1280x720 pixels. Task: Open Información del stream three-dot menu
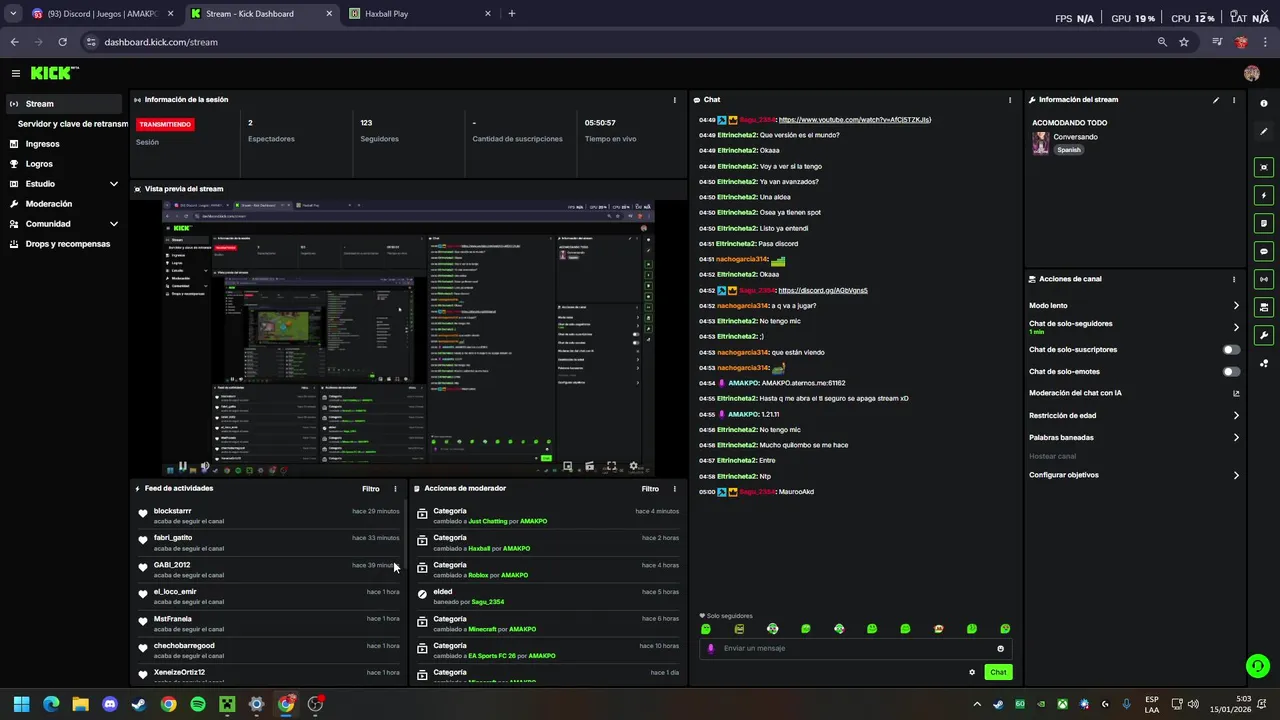coord(1234,100)
